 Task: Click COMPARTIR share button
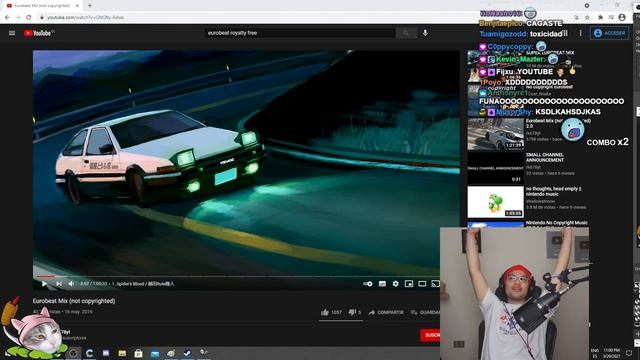386,312
